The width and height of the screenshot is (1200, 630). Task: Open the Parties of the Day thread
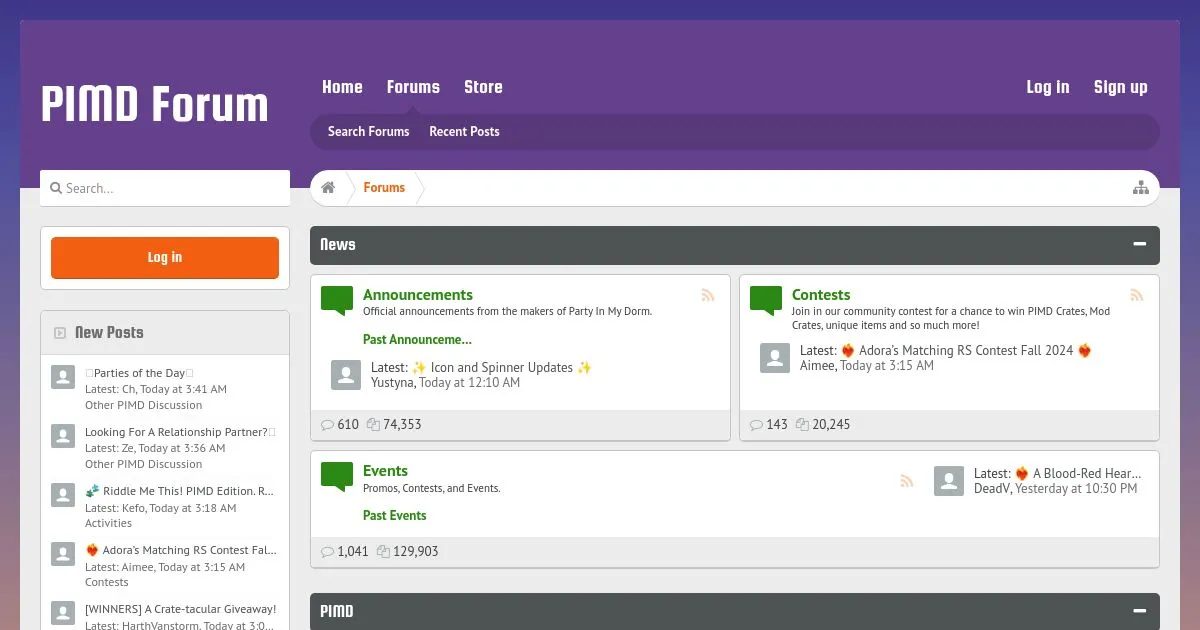(139, 373)
